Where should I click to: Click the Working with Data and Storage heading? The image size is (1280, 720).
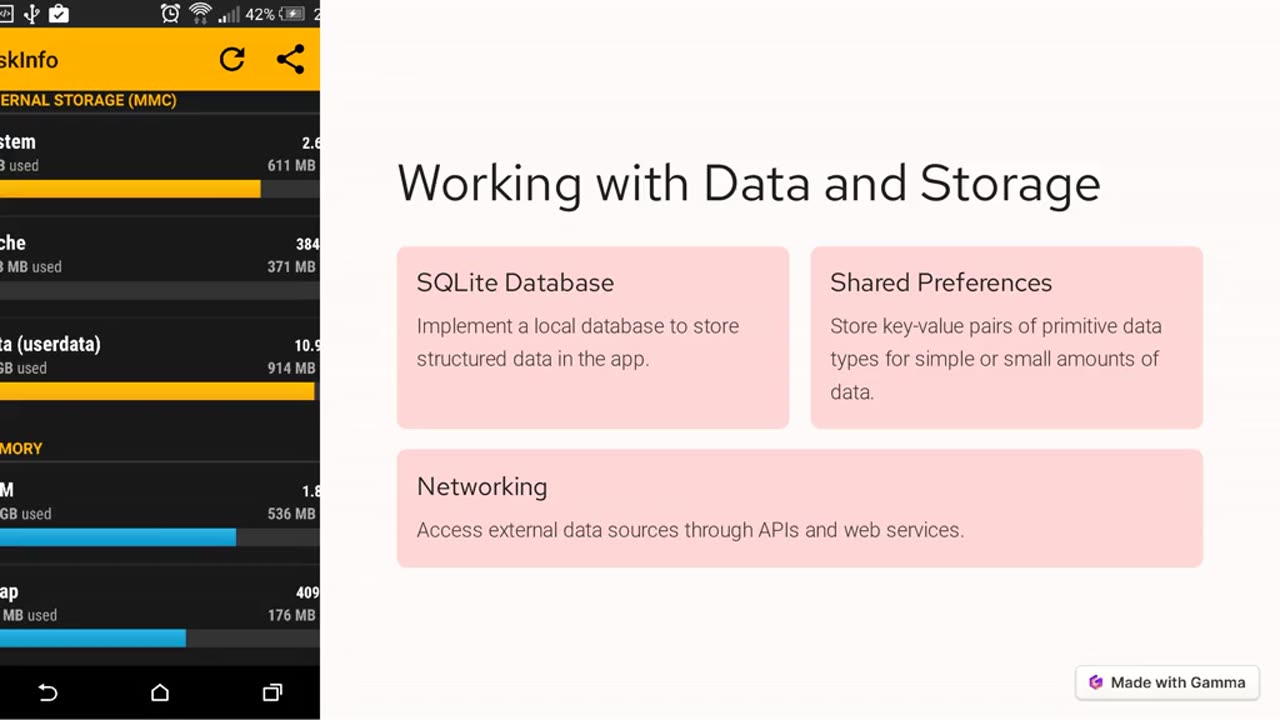click(749, 184)
